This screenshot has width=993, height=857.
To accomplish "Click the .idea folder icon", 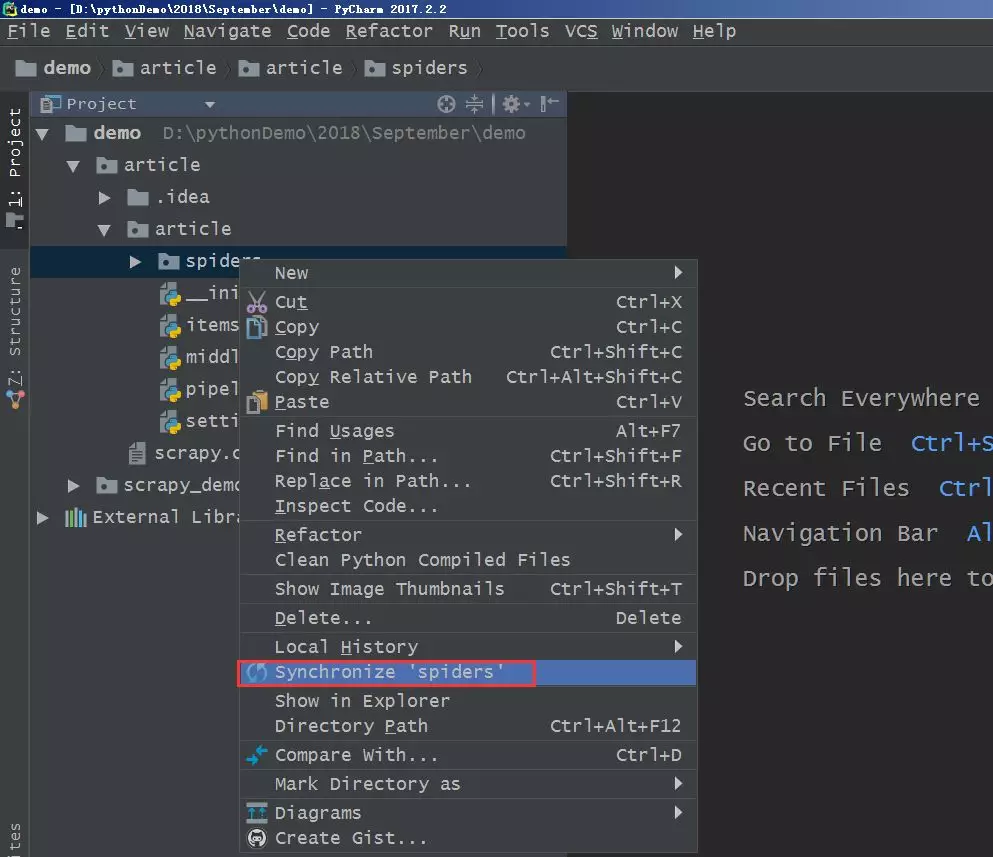I will point(137,198).
